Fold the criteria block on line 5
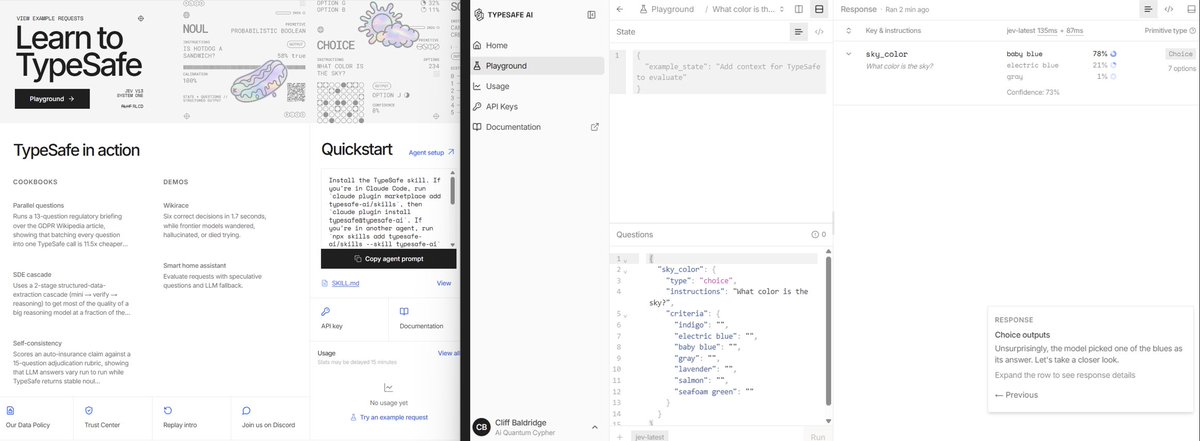The height and width of the screenshot is (441, 1200). click(626, 314)
